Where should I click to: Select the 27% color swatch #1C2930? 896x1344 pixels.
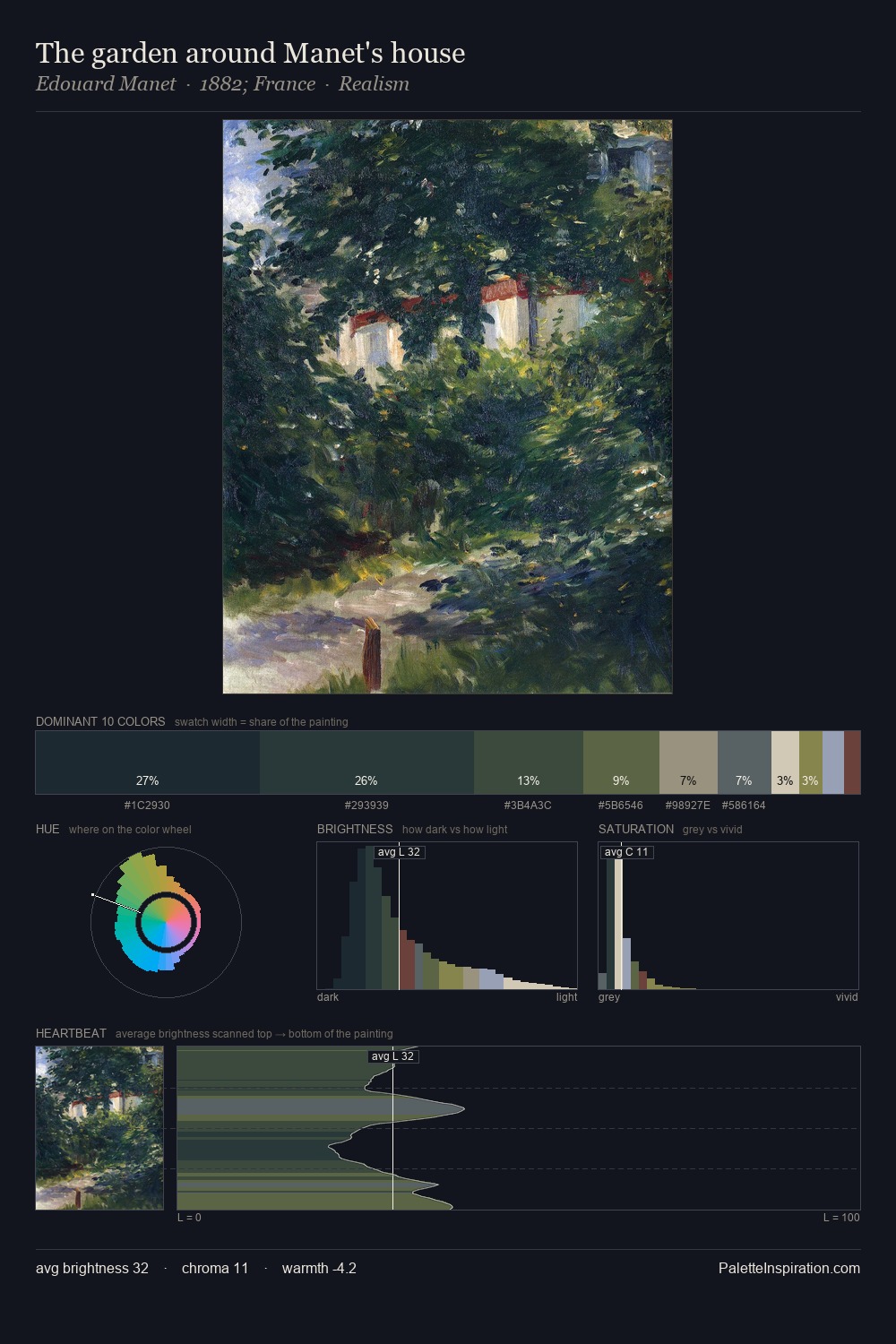[148, 762]
